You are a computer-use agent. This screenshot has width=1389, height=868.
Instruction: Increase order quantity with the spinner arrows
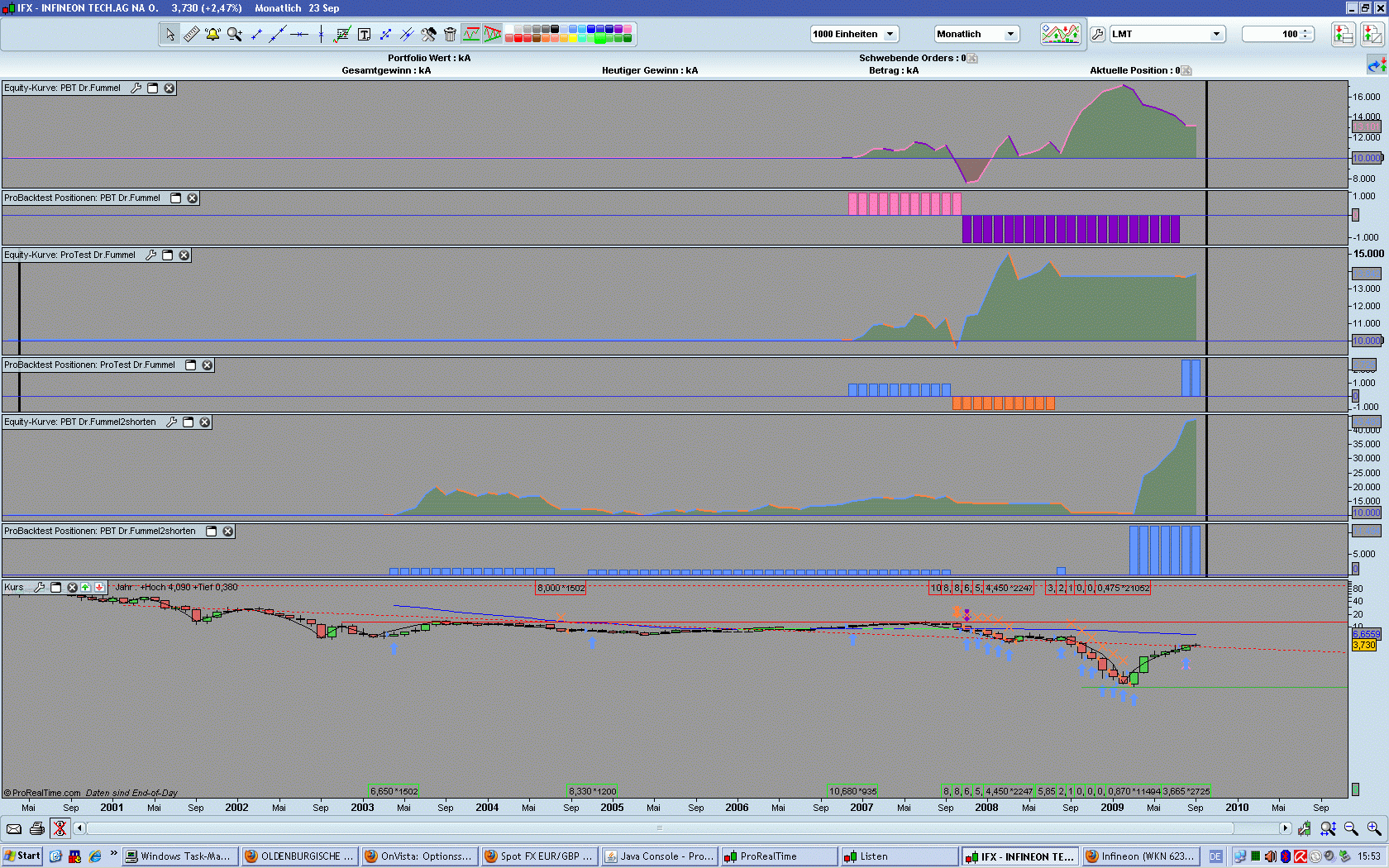[1305, 31]
